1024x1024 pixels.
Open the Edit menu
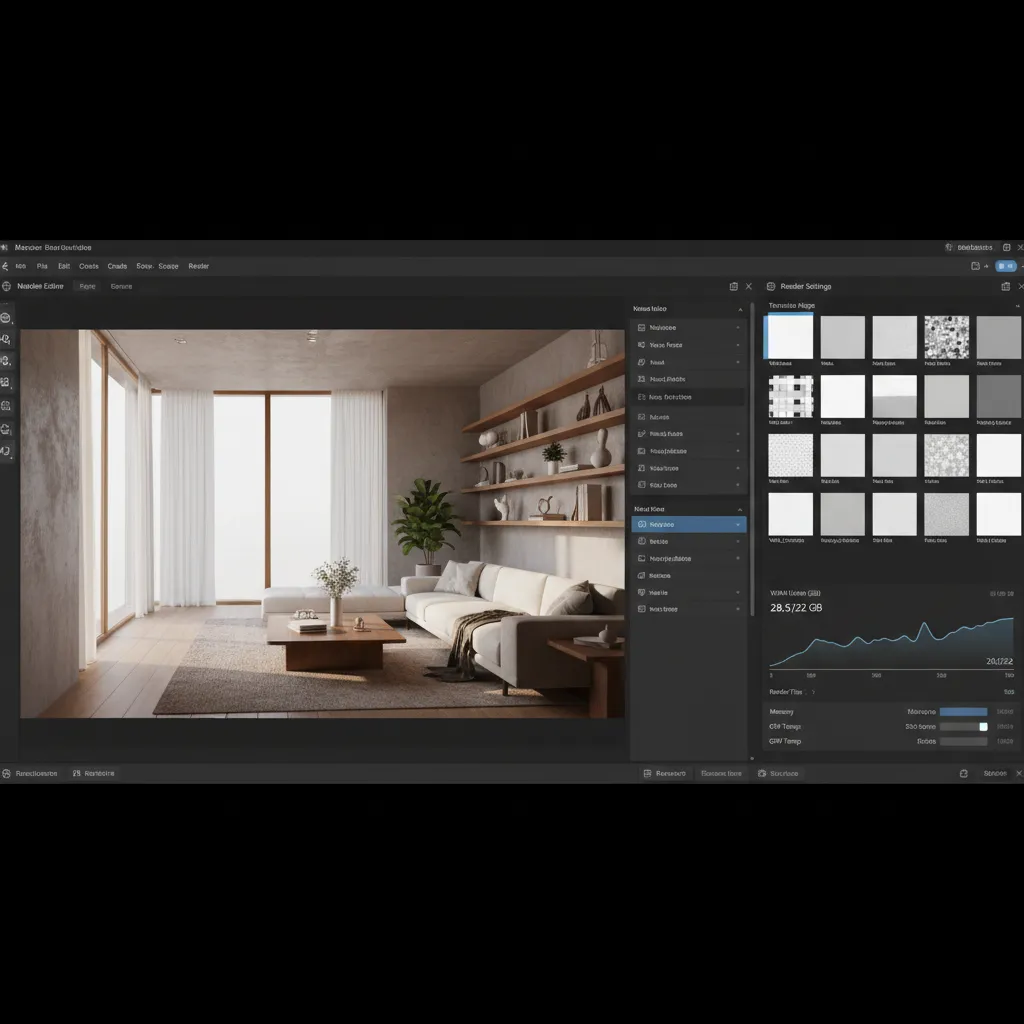coord(63,266)
